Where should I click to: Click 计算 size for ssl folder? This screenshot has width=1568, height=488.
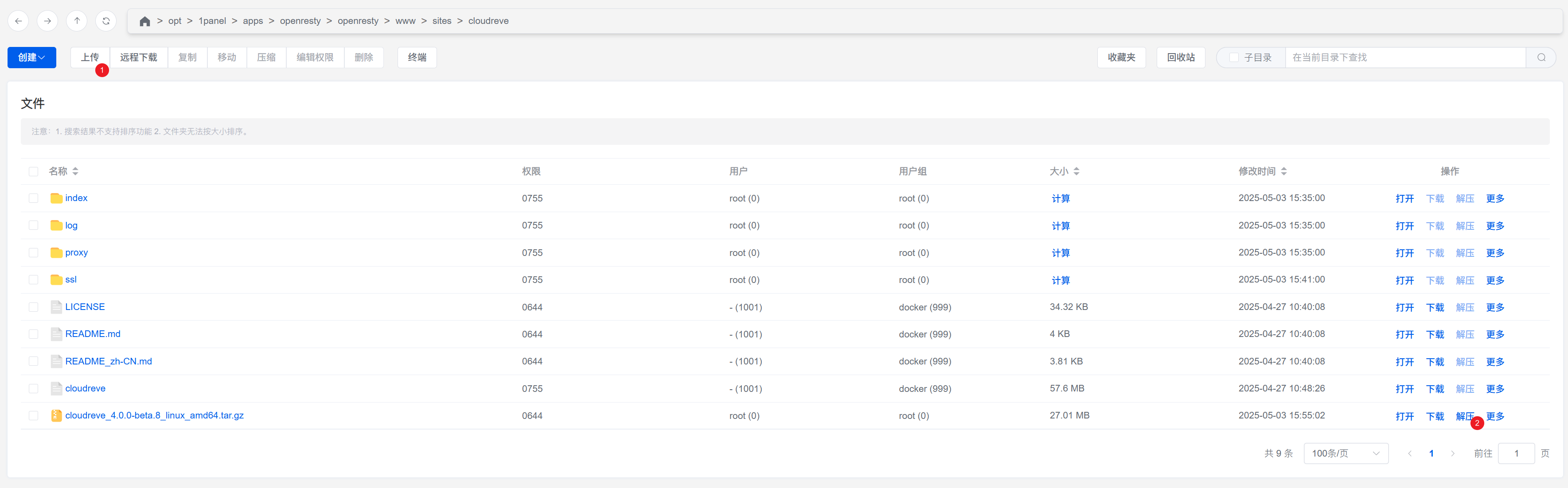click(x=1061, y=280)
